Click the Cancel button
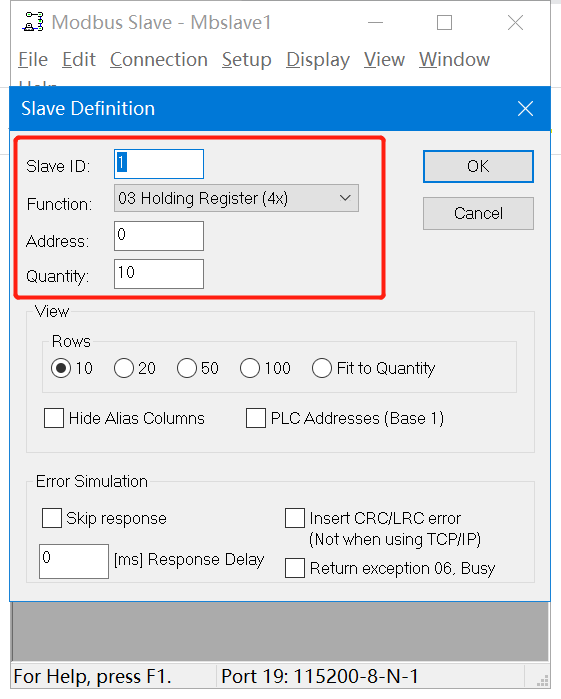 point(478,214)
